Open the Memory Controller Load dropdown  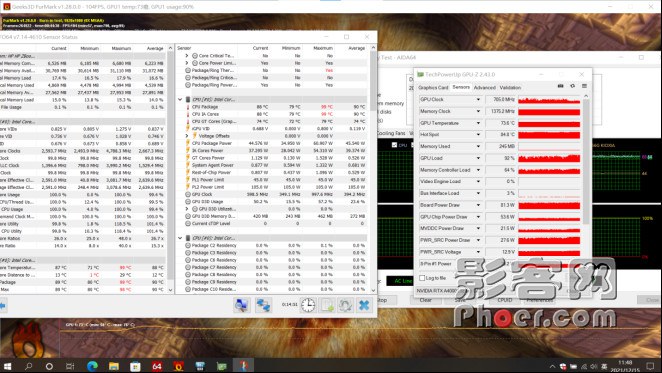point(478,170)
